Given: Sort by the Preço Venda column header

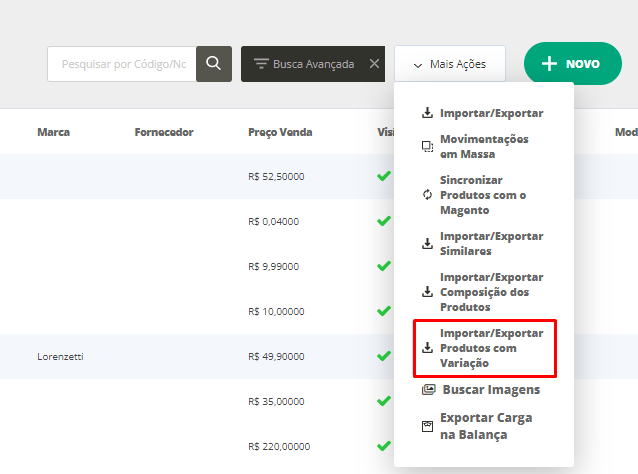Looking at the screenshot, I should [280, 132].
